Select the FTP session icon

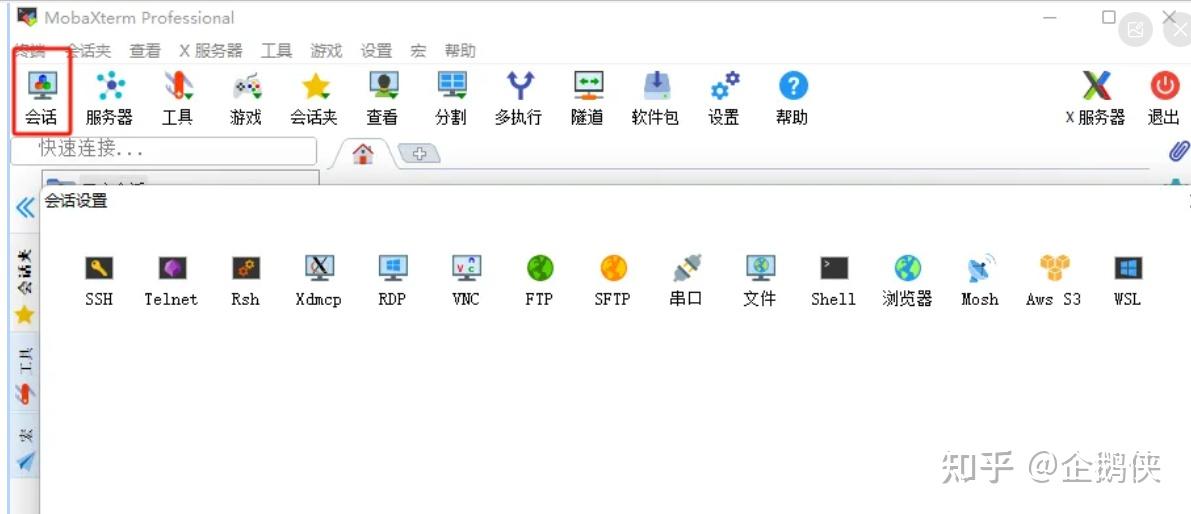click(x=540, y=280)
